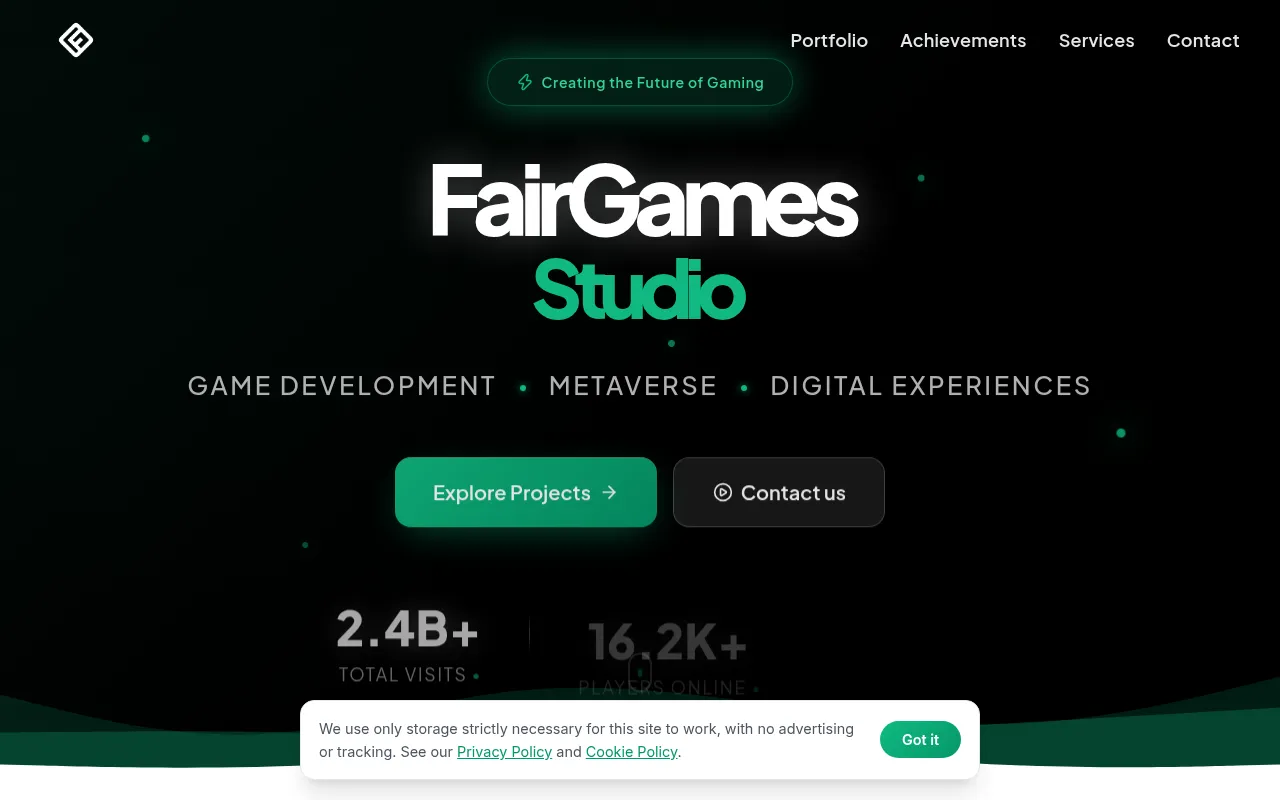Viewport: 1280px width, 800px height.
Task: Click the Contact us button
Action: 779,492
